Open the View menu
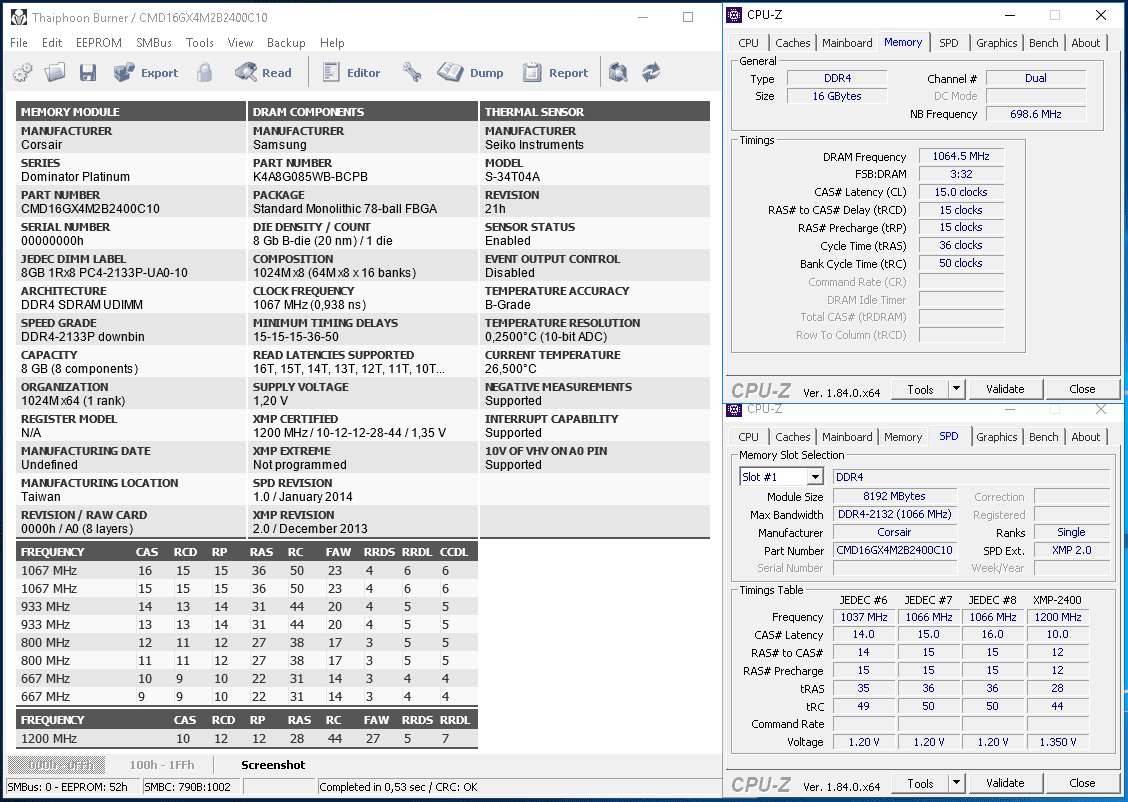Viewport: 1128px width, 802px height. click(240, 42)
